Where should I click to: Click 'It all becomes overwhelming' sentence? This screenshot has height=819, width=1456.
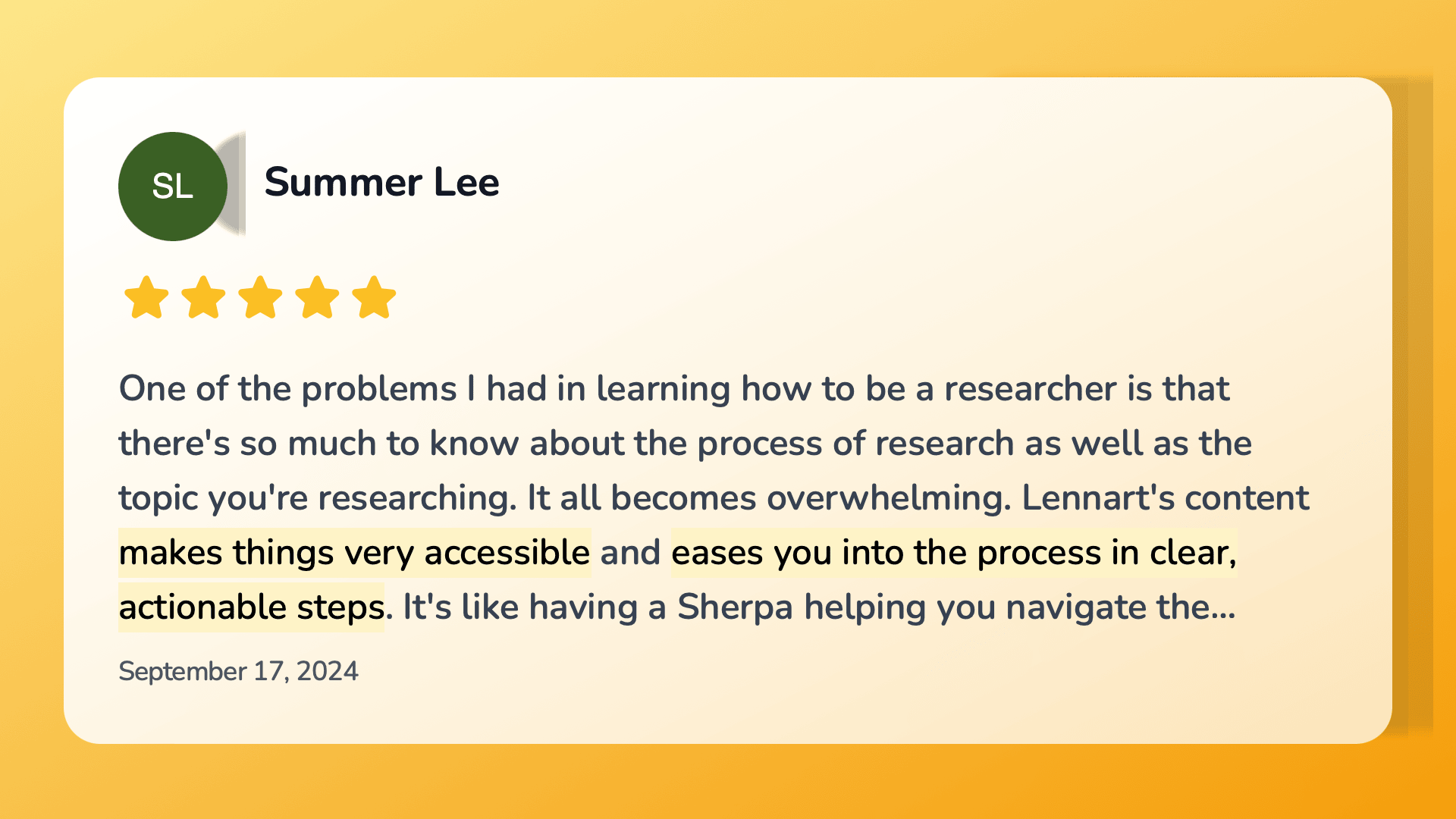(769, 498)
